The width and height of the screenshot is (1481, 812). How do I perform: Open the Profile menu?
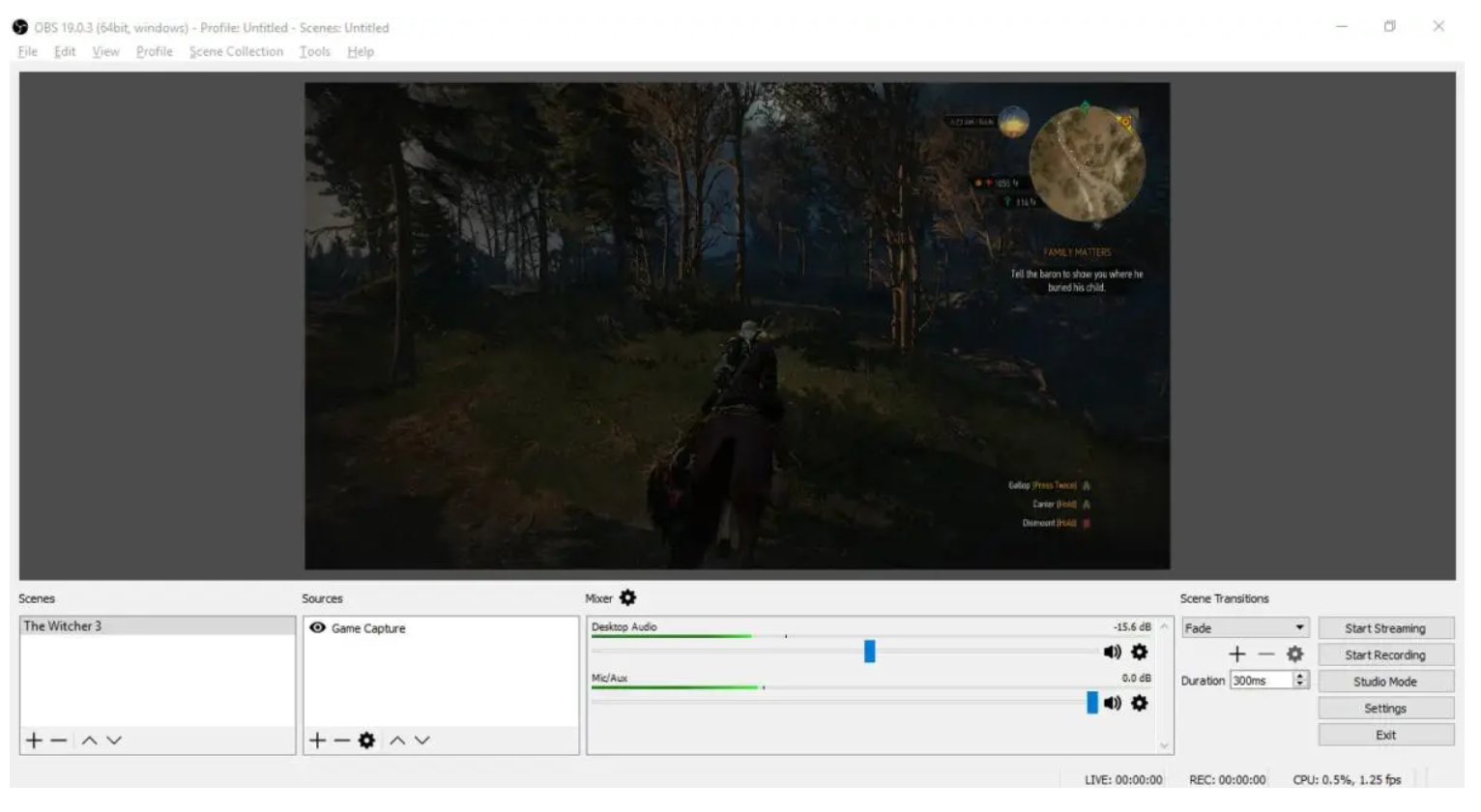click(155, 52)
